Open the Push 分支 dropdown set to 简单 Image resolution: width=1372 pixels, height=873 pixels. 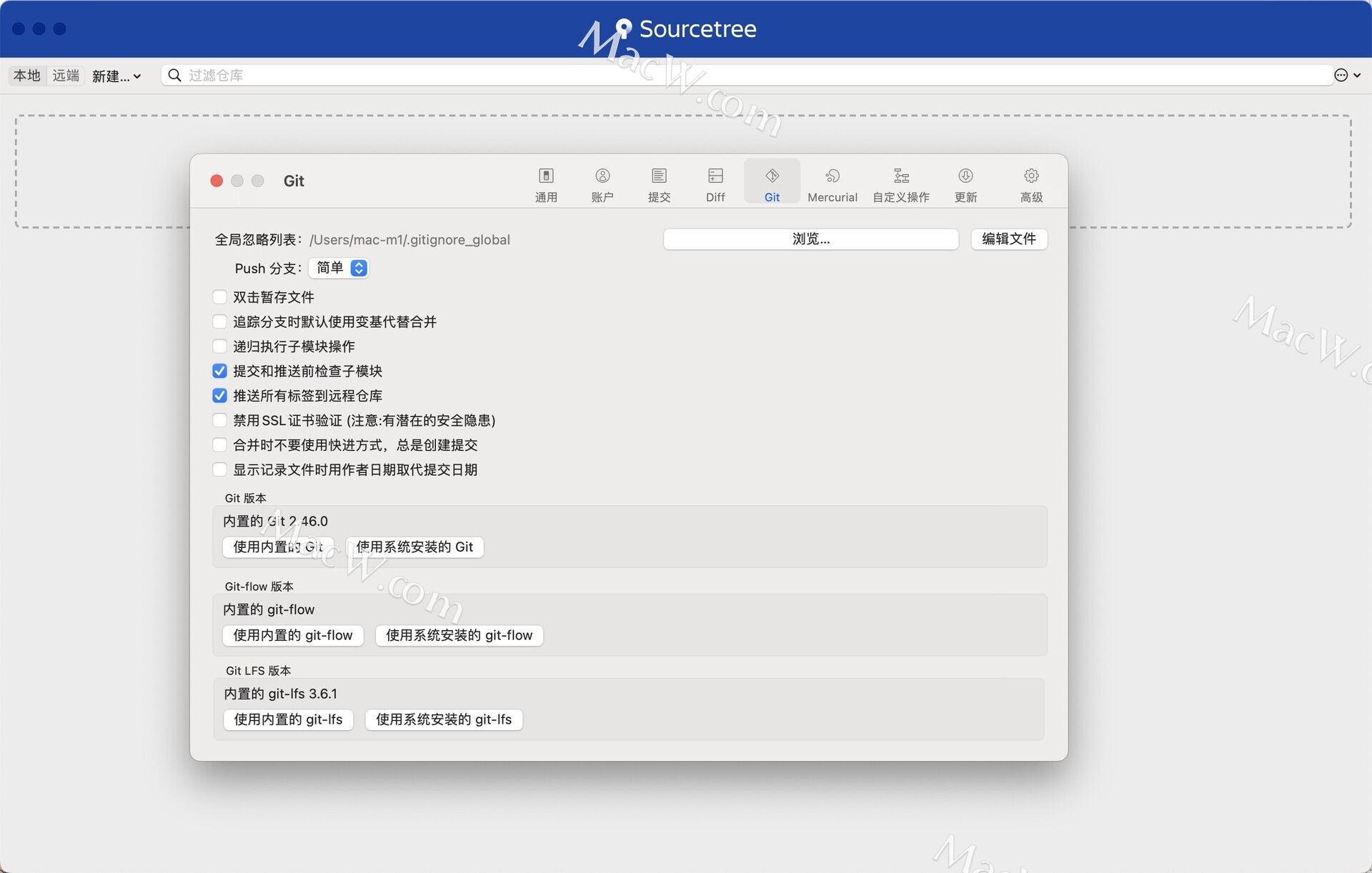(x=339, y=268)
